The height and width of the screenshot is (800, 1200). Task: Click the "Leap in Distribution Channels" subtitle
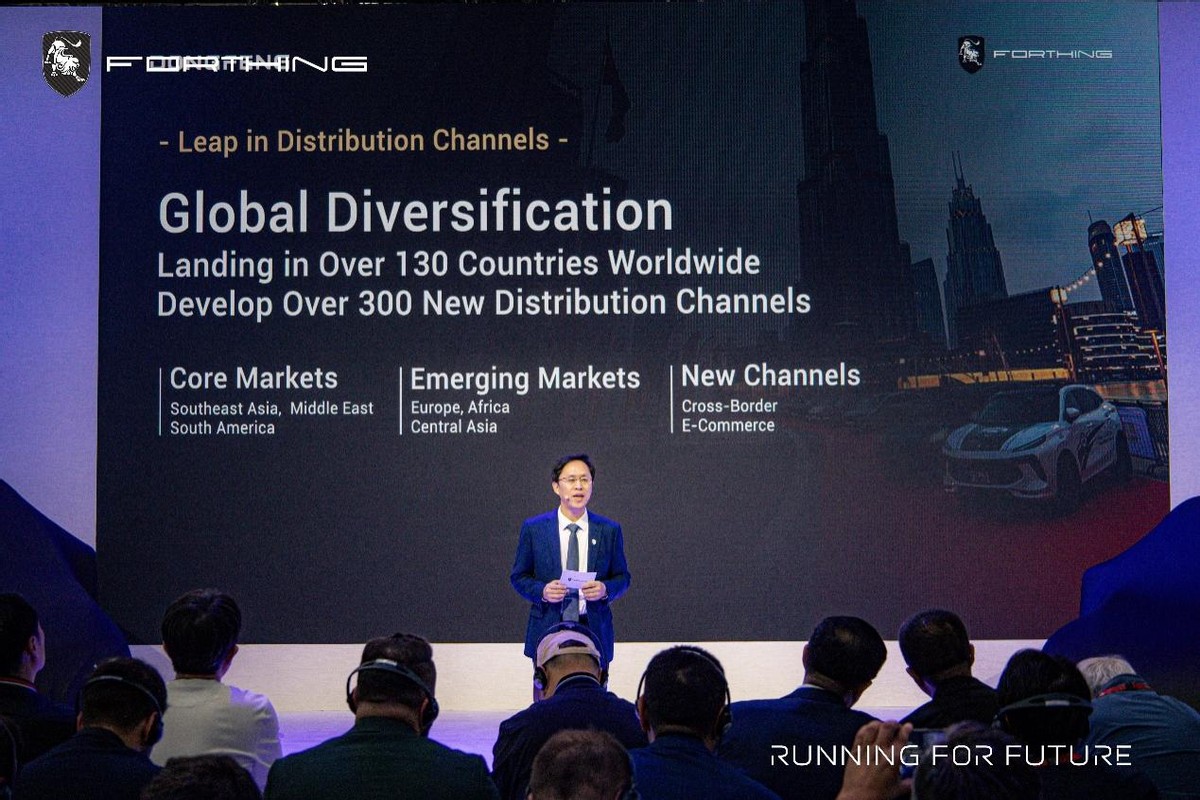click(x=363, y=141)
